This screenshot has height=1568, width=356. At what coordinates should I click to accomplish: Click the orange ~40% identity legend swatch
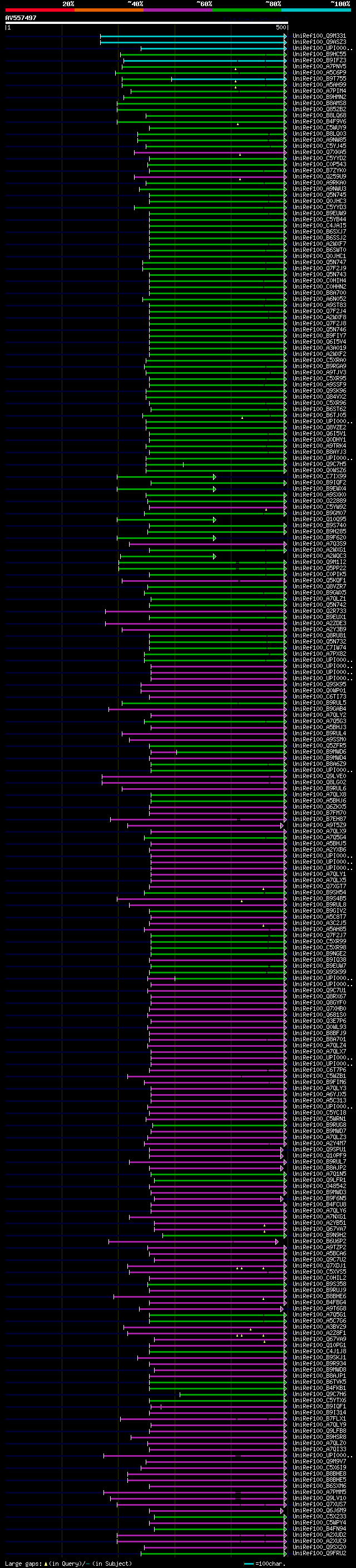109,11
